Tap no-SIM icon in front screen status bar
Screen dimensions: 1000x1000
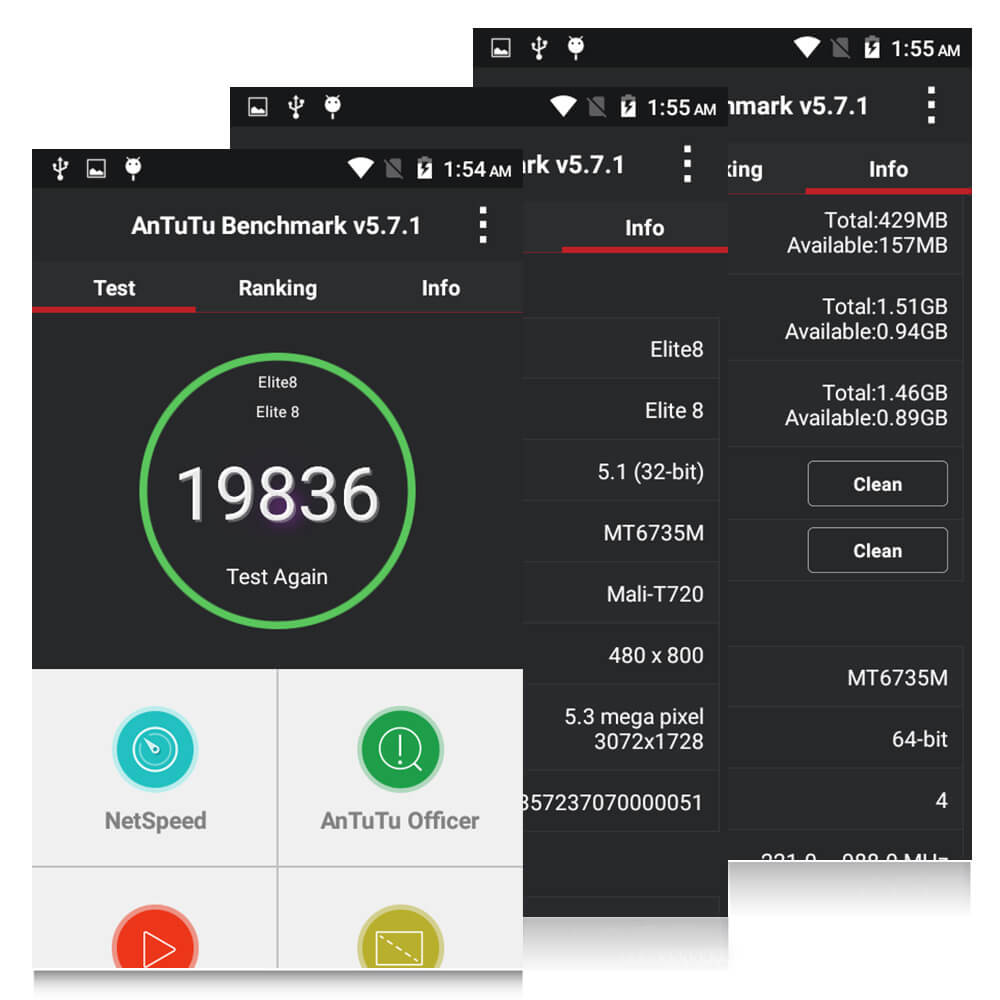pos(393,169)
